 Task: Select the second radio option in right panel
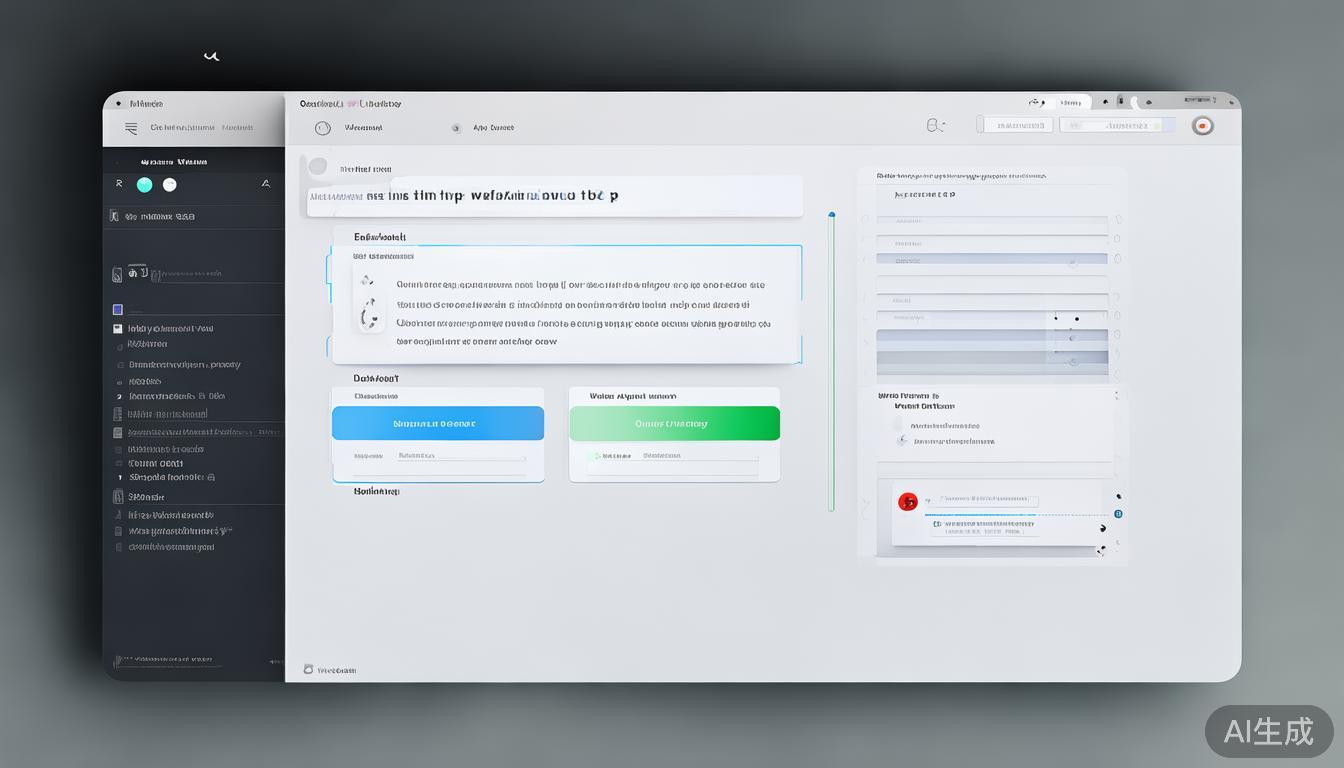902,440
